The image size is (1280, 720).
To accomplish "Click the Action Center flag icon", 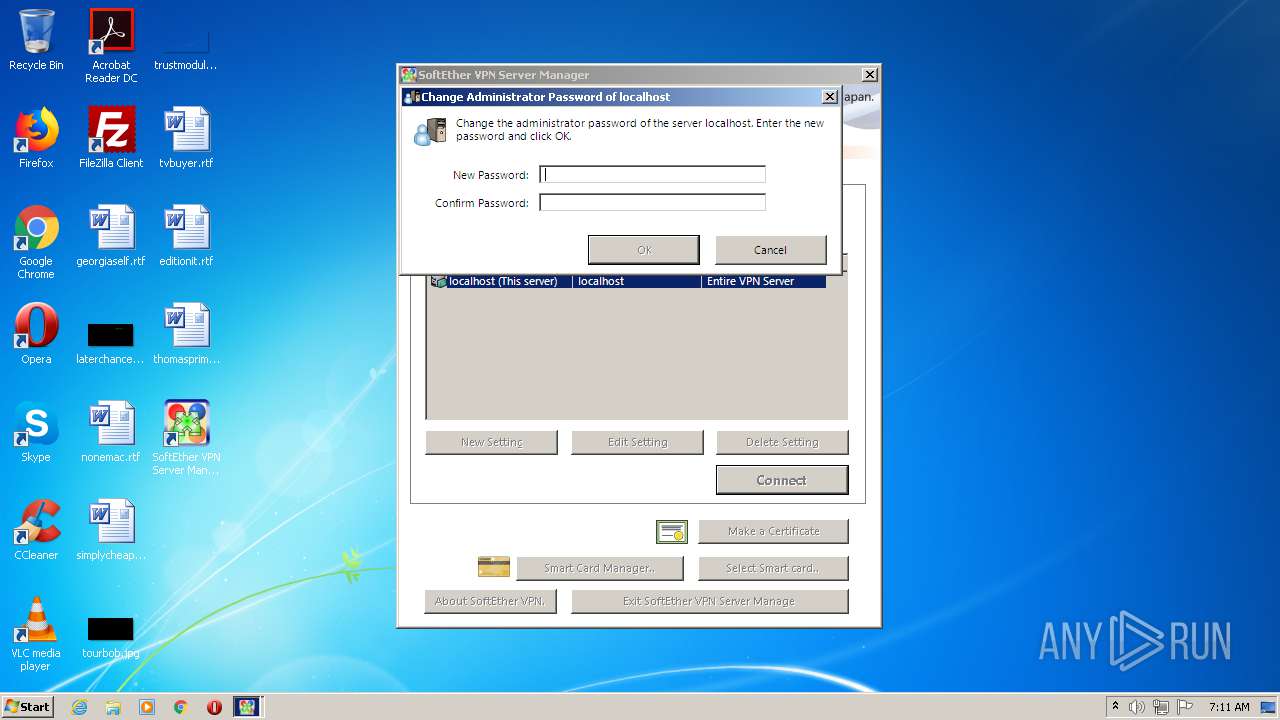I will [x=1185, y=707].
